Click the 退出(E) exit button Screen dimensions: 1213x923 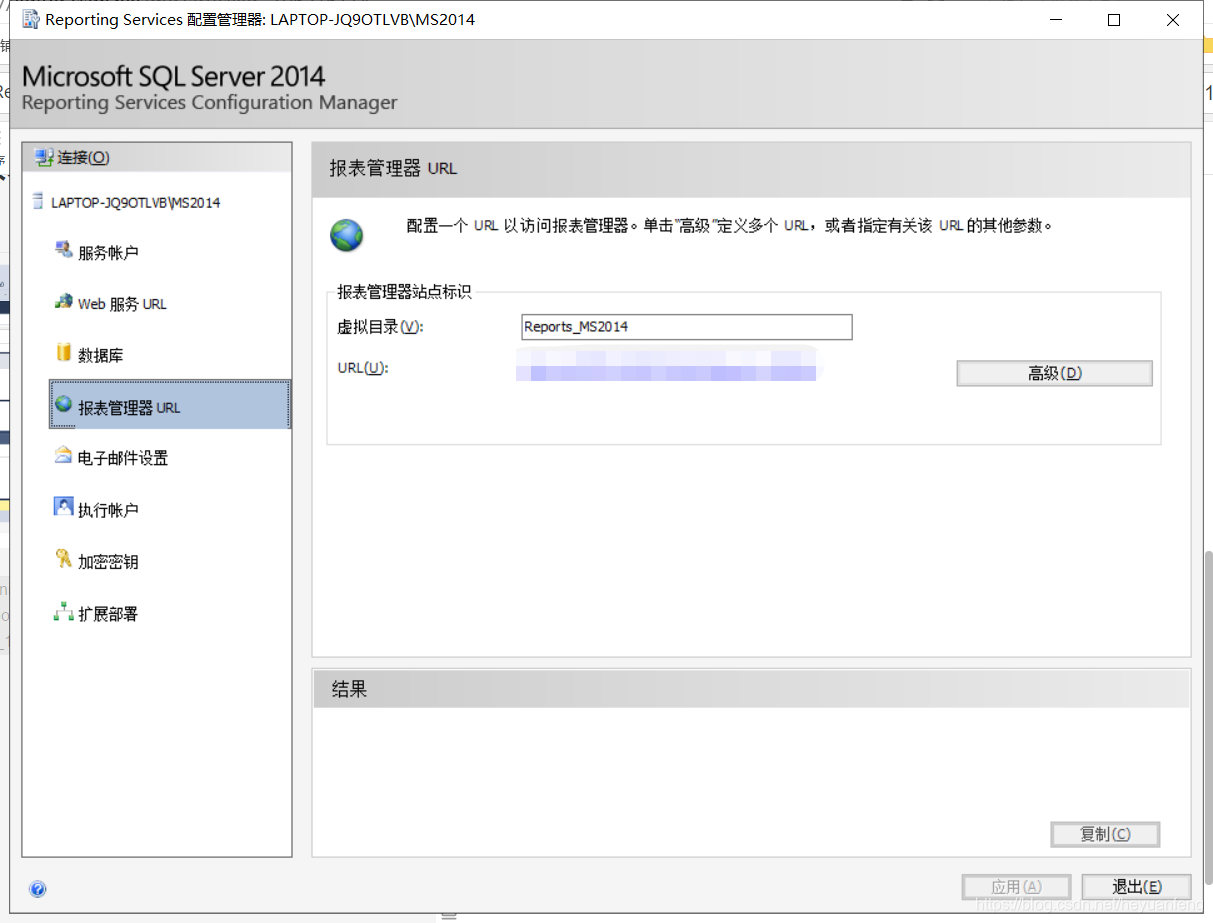[1137, 887]
